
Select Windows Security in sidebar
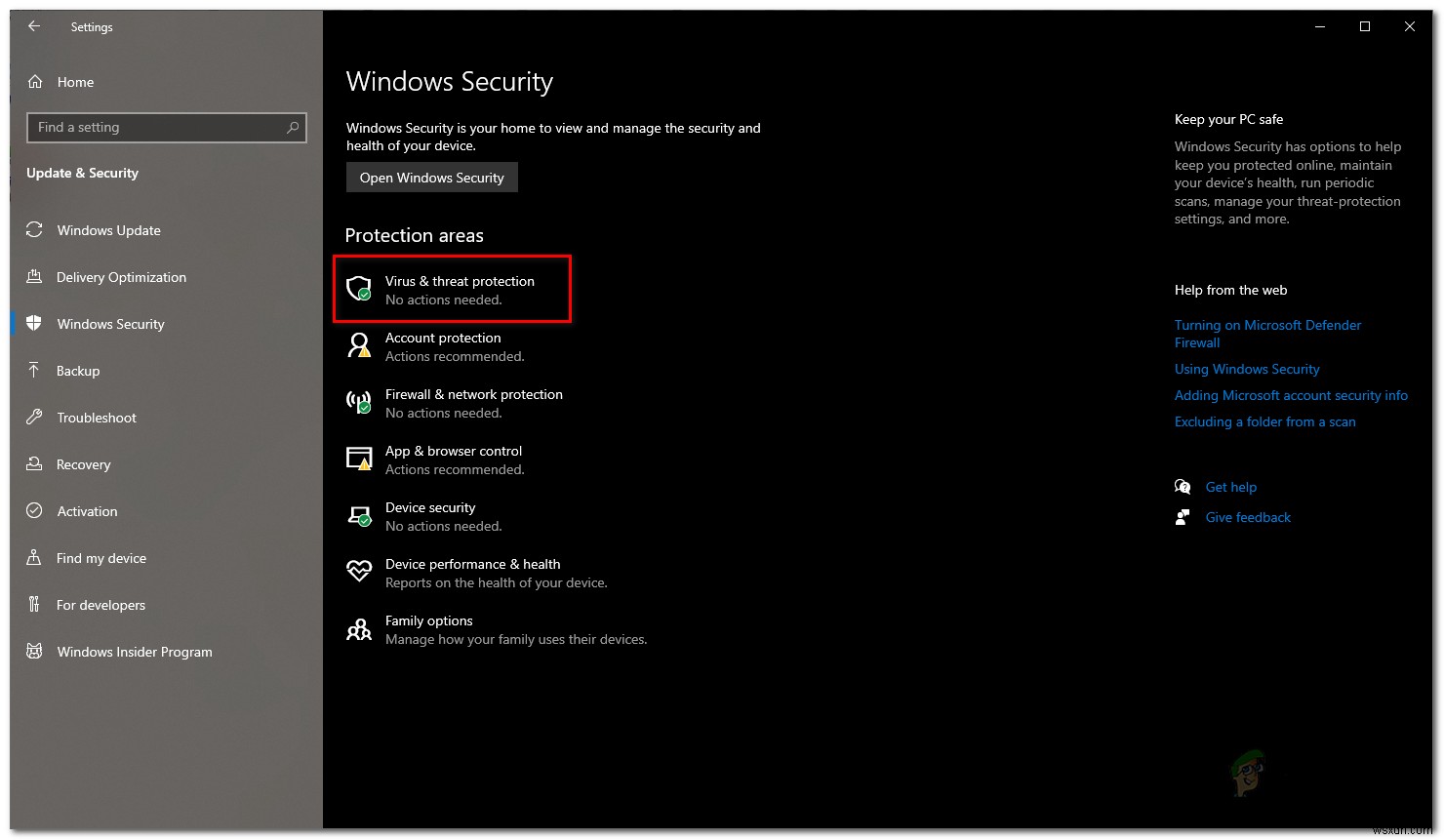(x=109, y=324)
